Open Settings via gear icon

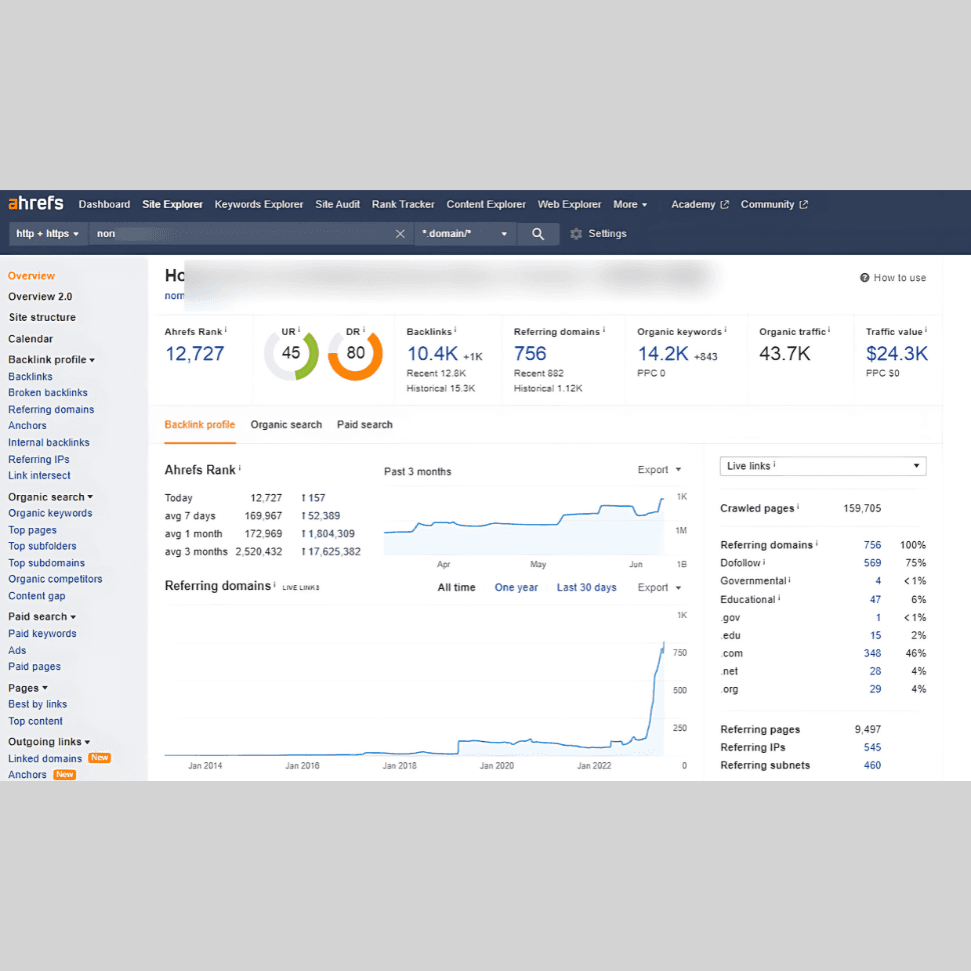pos(576,234)
